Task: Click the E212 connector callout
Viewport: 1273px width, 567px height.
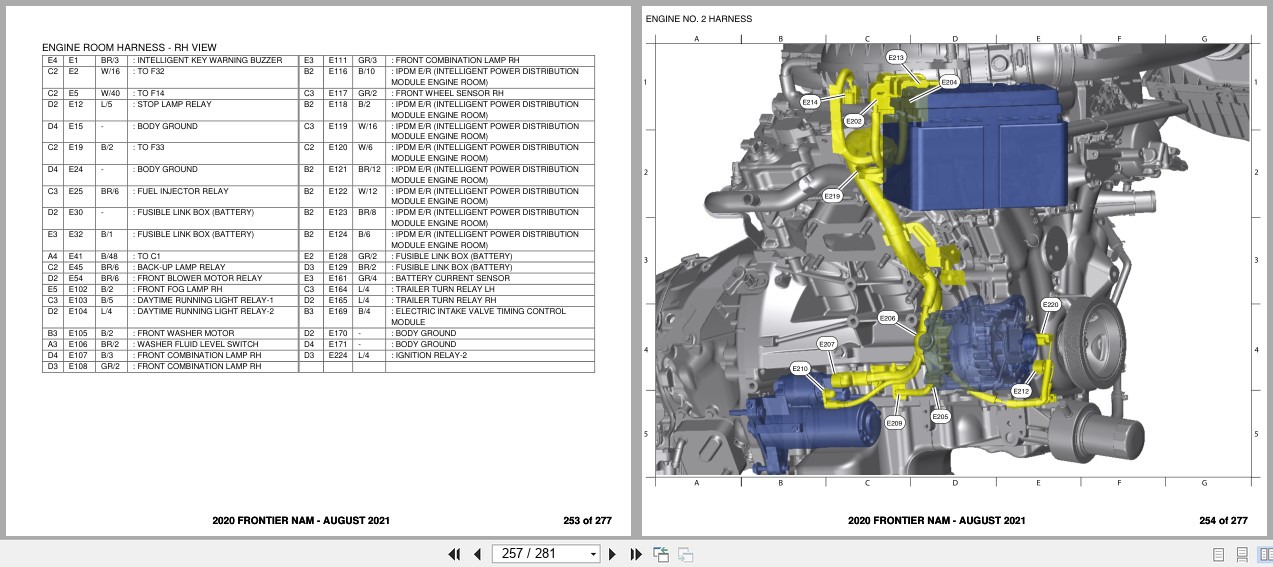Action: (1020, 391)
